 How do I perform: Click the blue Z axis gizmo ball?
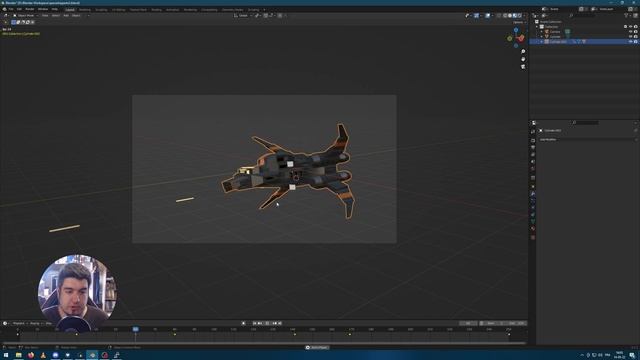click(x=516, y=30)
